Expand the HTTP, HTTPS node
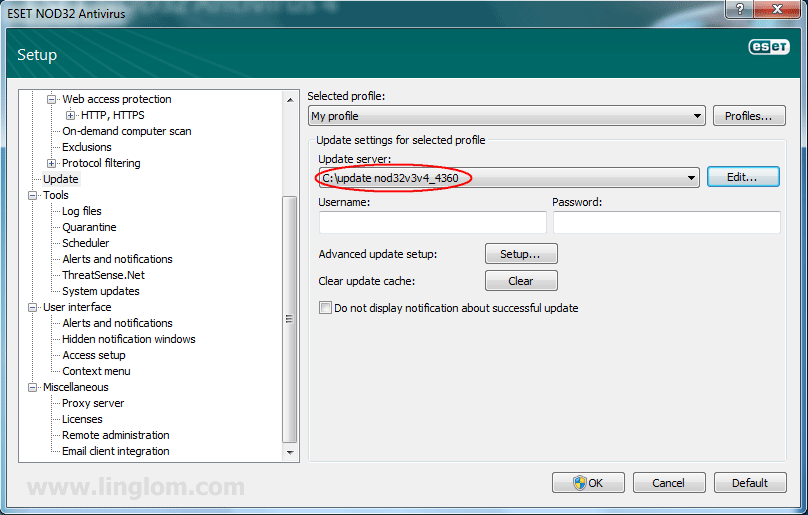808x515 pixels. [70, 115]
